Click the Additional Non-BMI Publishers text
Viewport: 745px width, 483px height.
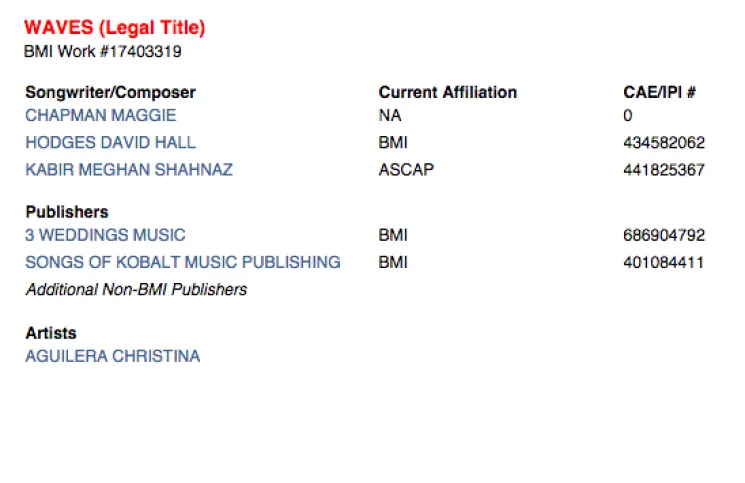pos(136,290)
